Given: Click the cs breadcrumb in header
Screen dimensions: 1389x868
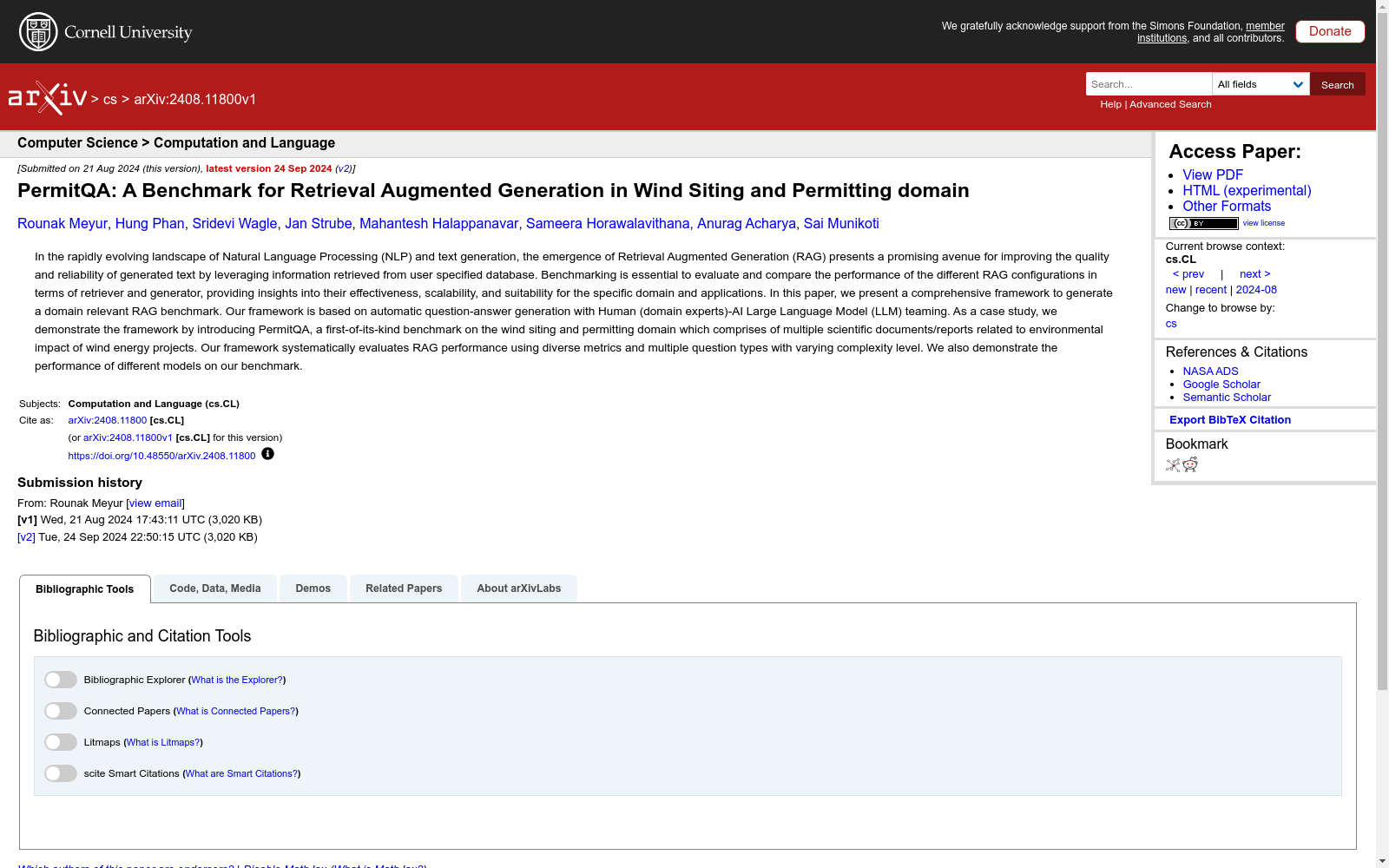Looking at the screenshot, I should pyautogui.click(x=109, y=100).
